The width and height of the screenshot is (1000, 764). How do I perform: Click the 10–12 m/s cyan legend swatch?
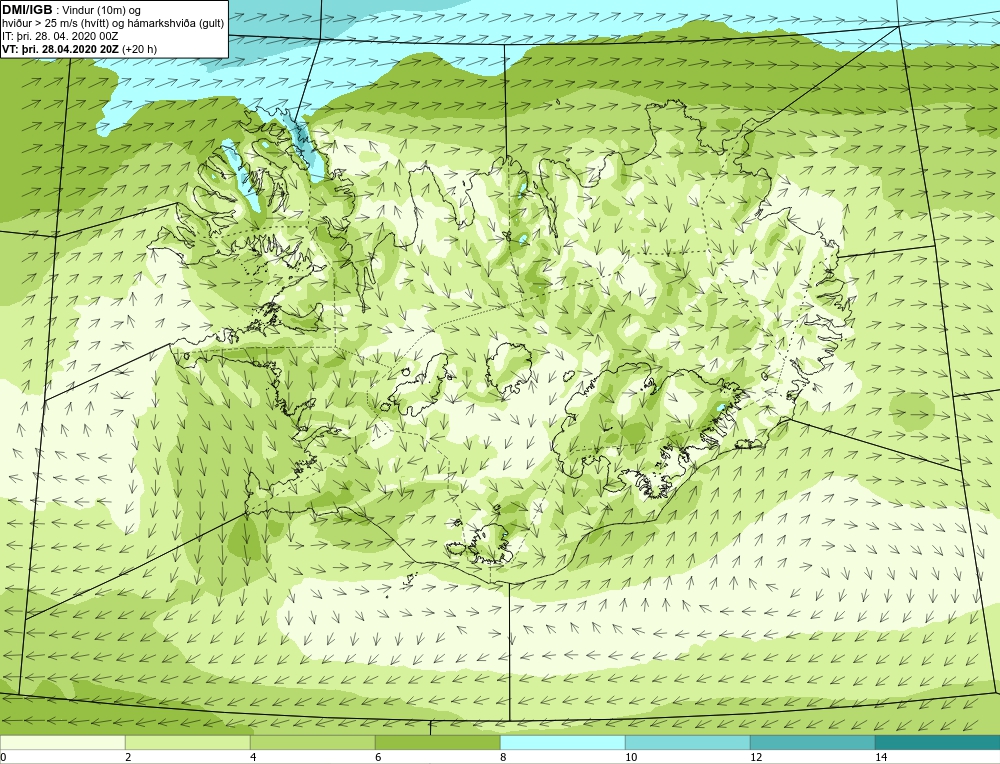[x=688, y=742]
